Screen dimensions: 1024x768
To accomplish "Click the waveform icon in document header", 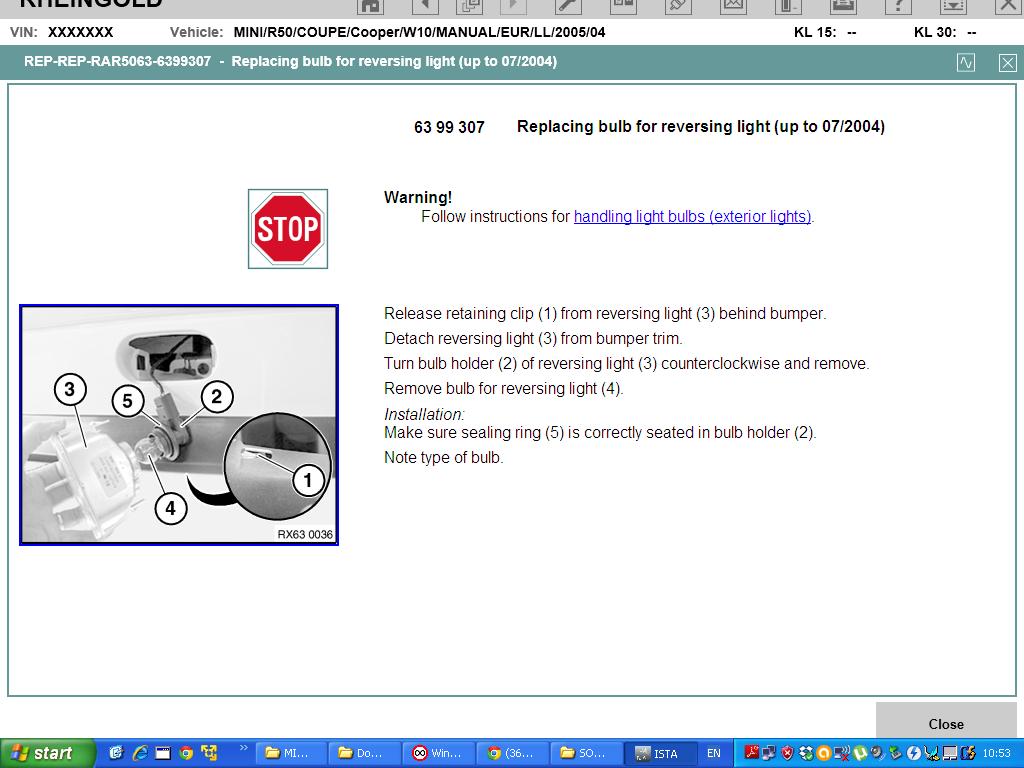I will pos(965,62).
